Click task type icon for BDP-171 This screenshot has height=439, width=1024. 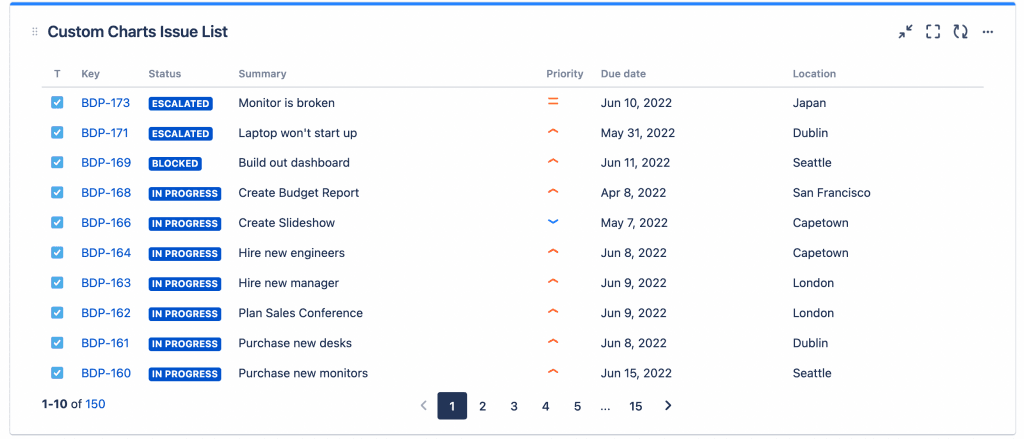point(57,132)
